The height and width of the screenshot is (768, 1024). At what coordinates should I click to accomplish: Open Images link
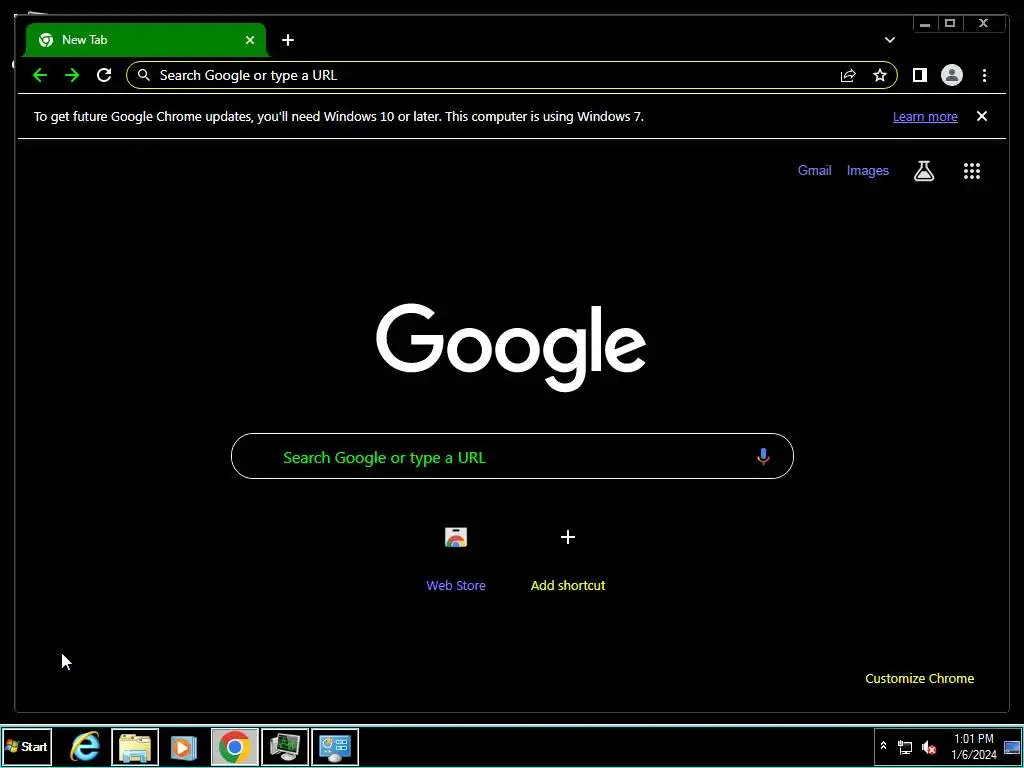point(867,170)
